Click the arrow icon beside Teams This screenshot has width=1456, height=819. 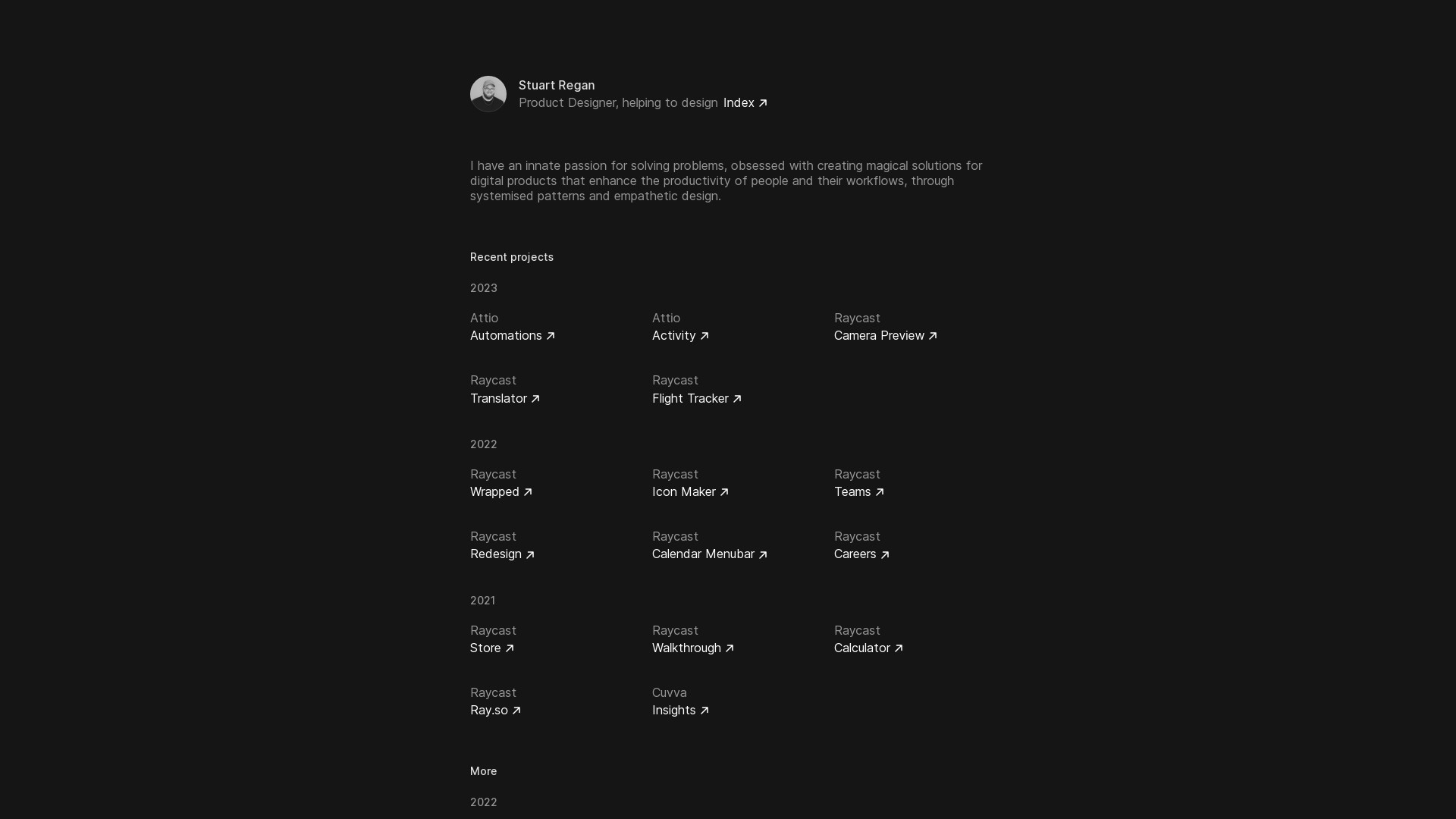pyautogui.click(x=880, y=492)
